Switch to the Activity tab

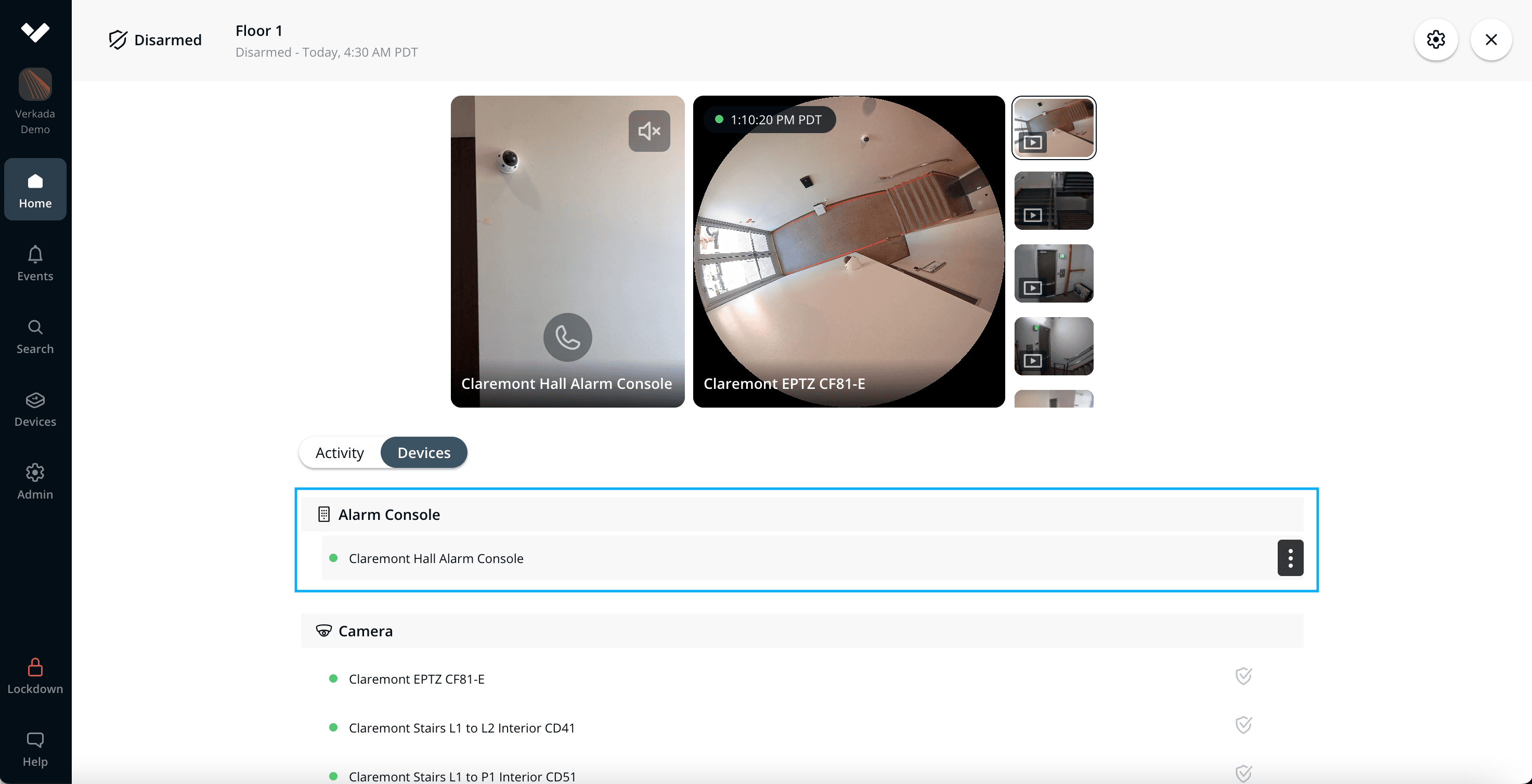tap(340, 452)
